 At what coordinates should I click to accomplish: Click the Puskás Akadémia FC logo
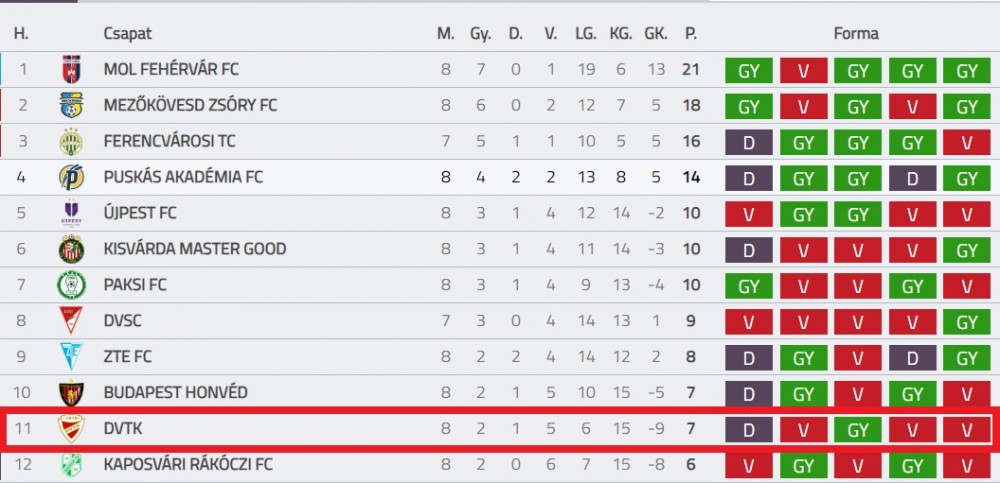tap(71, 177)
